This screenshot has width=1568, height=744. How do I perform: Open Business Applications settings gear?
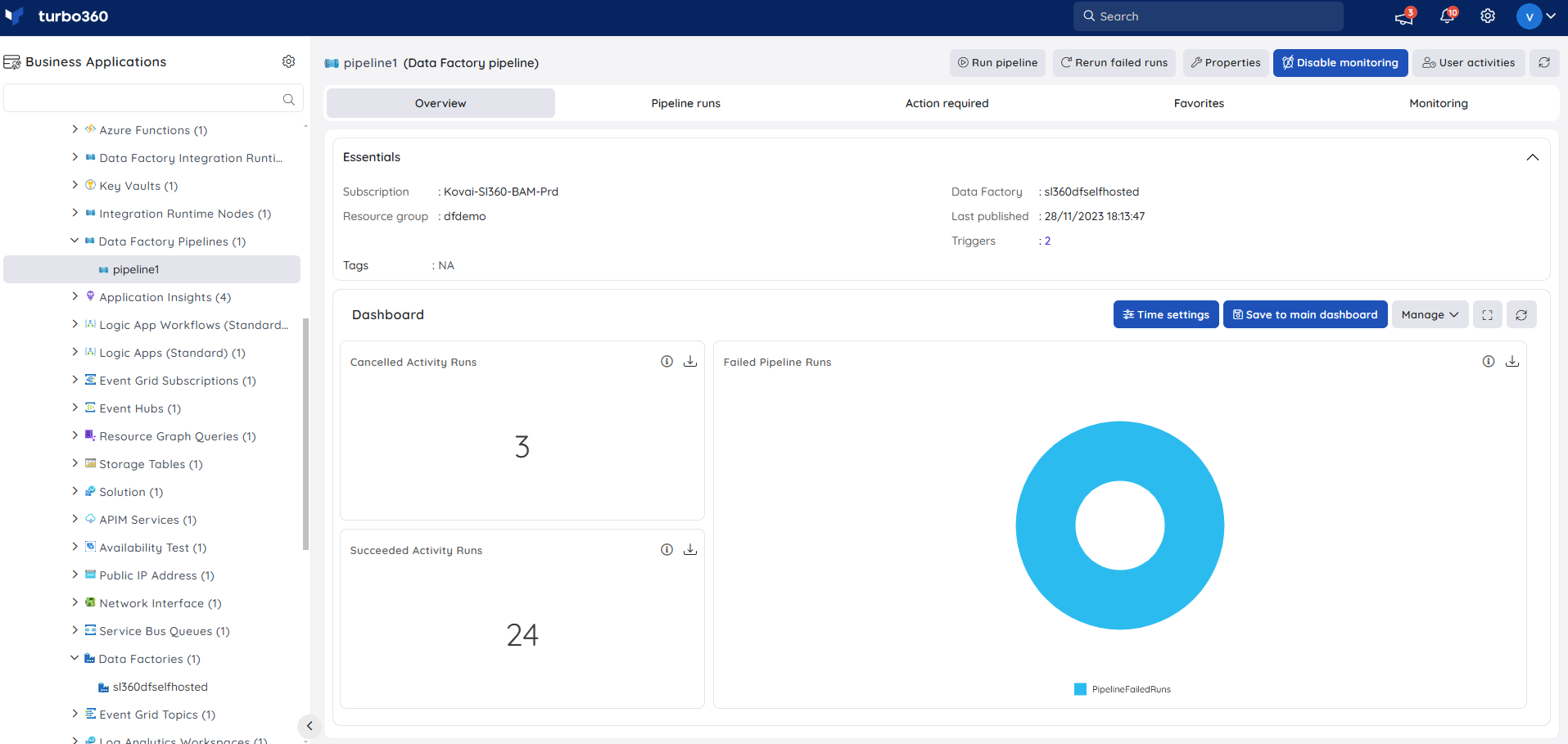[288, 61]
